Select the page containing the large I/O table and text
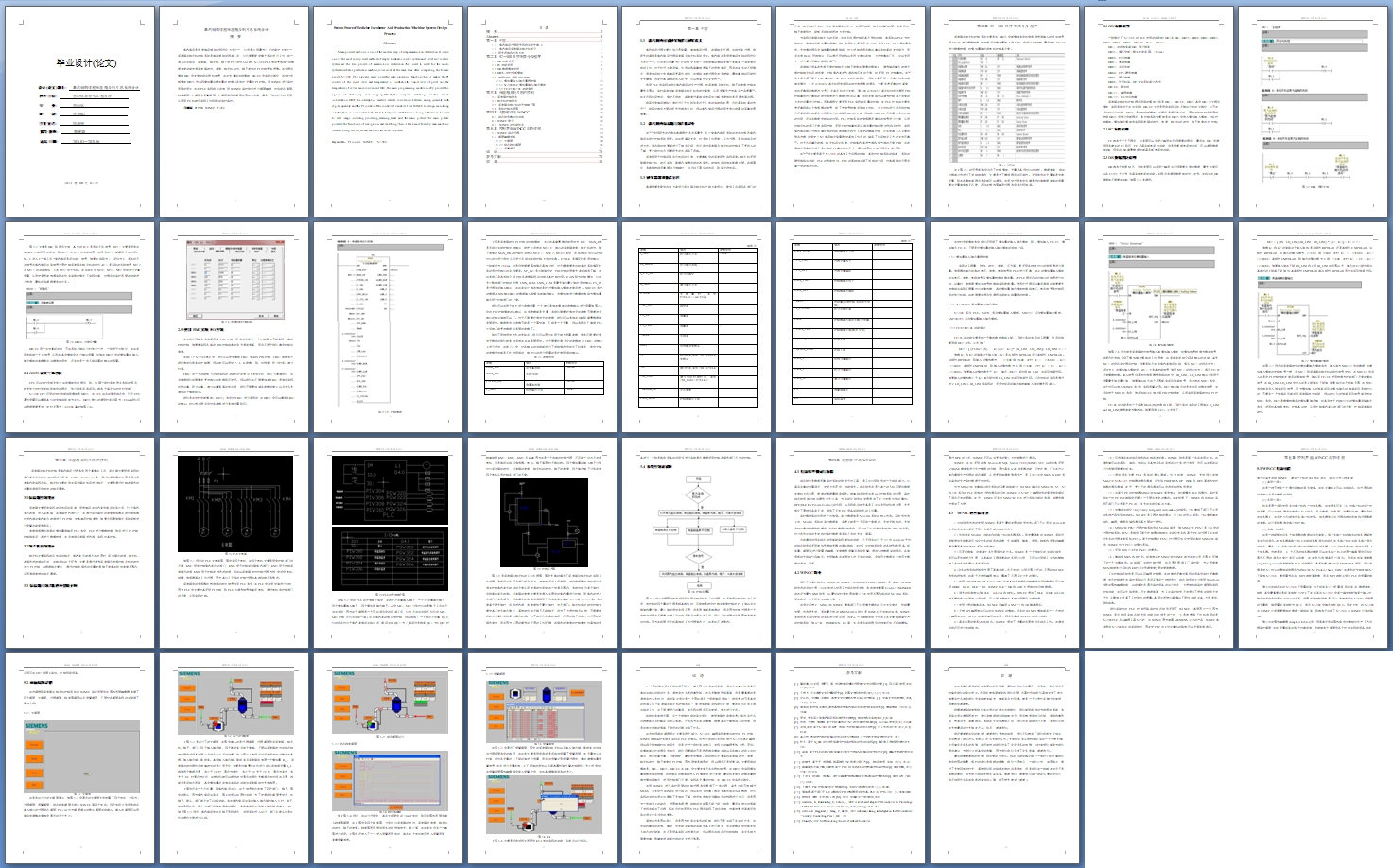Screen dimensions: 1393x868 point(1004,112)
